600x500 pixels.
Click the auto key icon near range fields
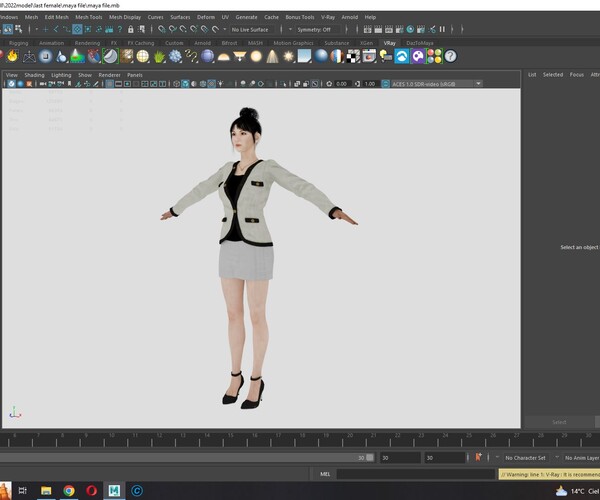pos(478,457)
